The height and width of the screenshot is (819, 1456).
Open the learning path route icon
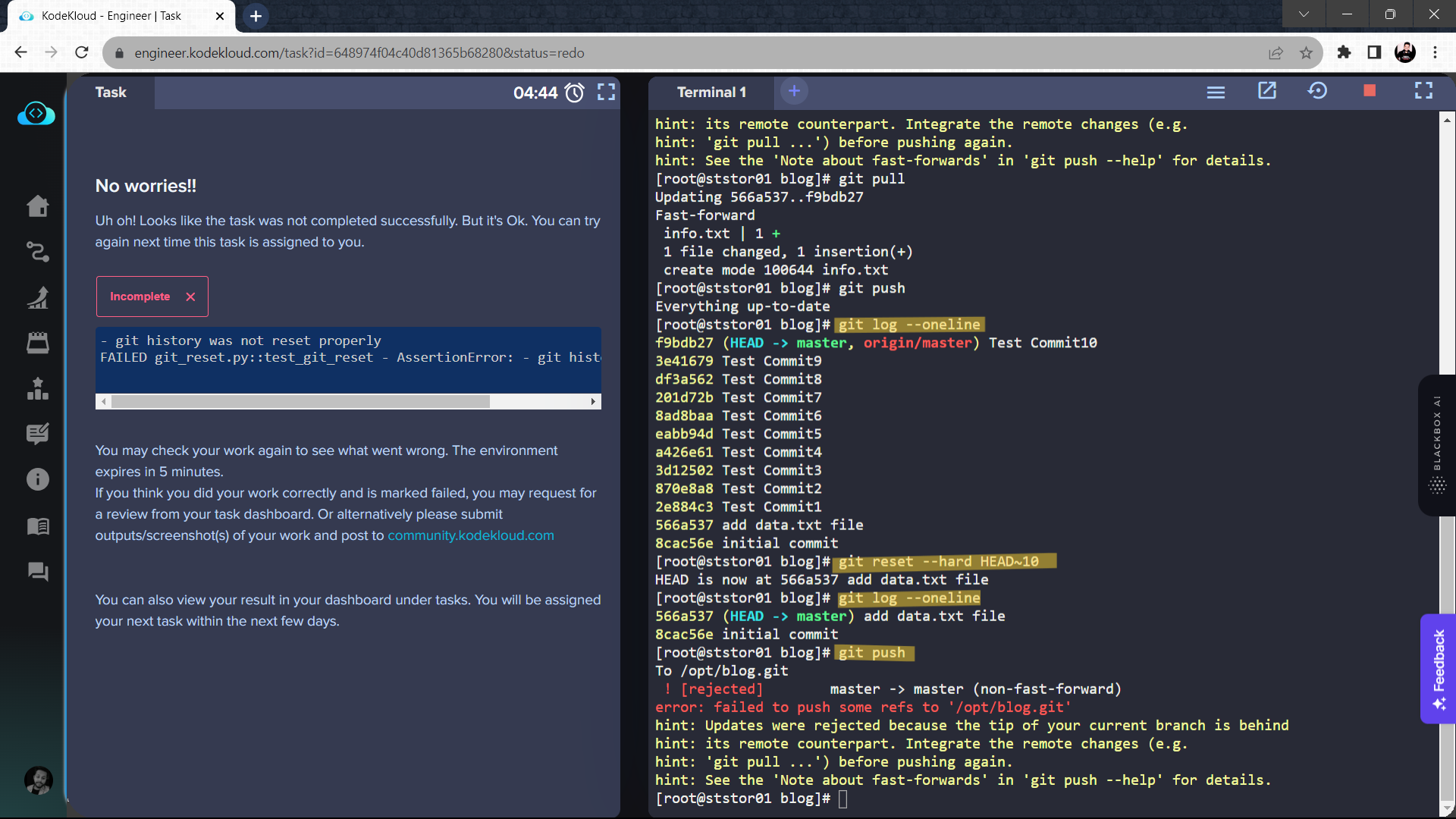38,252
